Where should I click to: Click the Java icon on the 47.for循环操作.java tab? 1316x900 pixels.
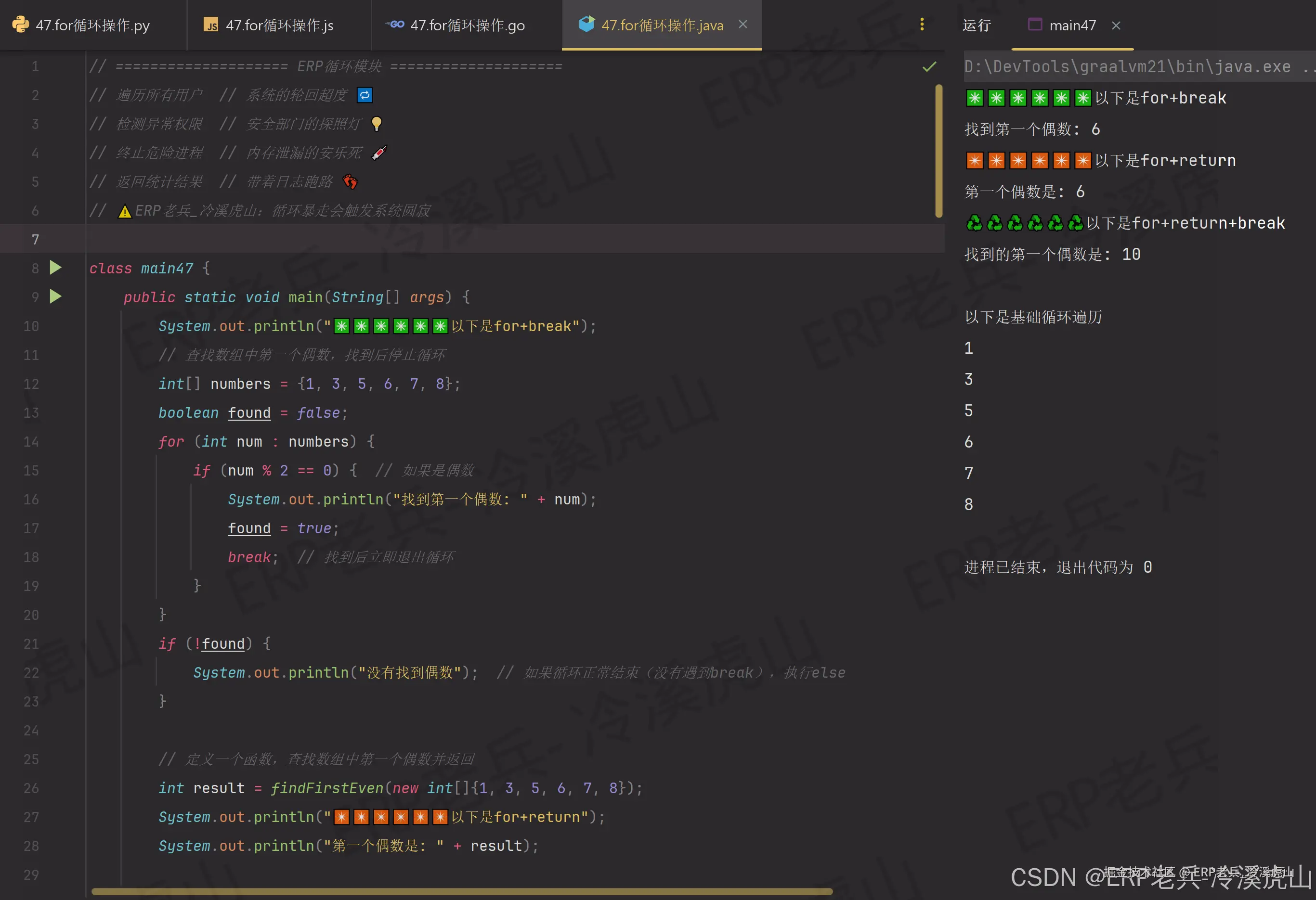click(586, 25)
